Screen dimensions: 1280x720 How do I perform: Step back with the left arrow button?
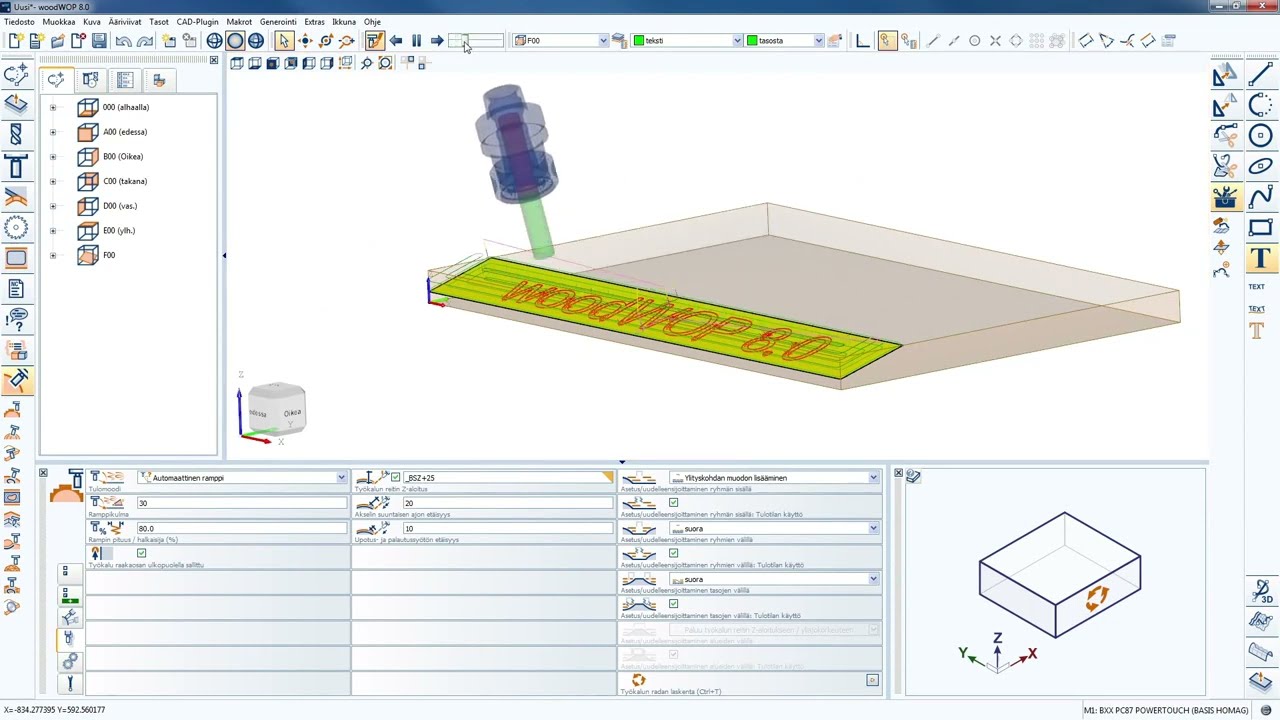pos(396,41)
